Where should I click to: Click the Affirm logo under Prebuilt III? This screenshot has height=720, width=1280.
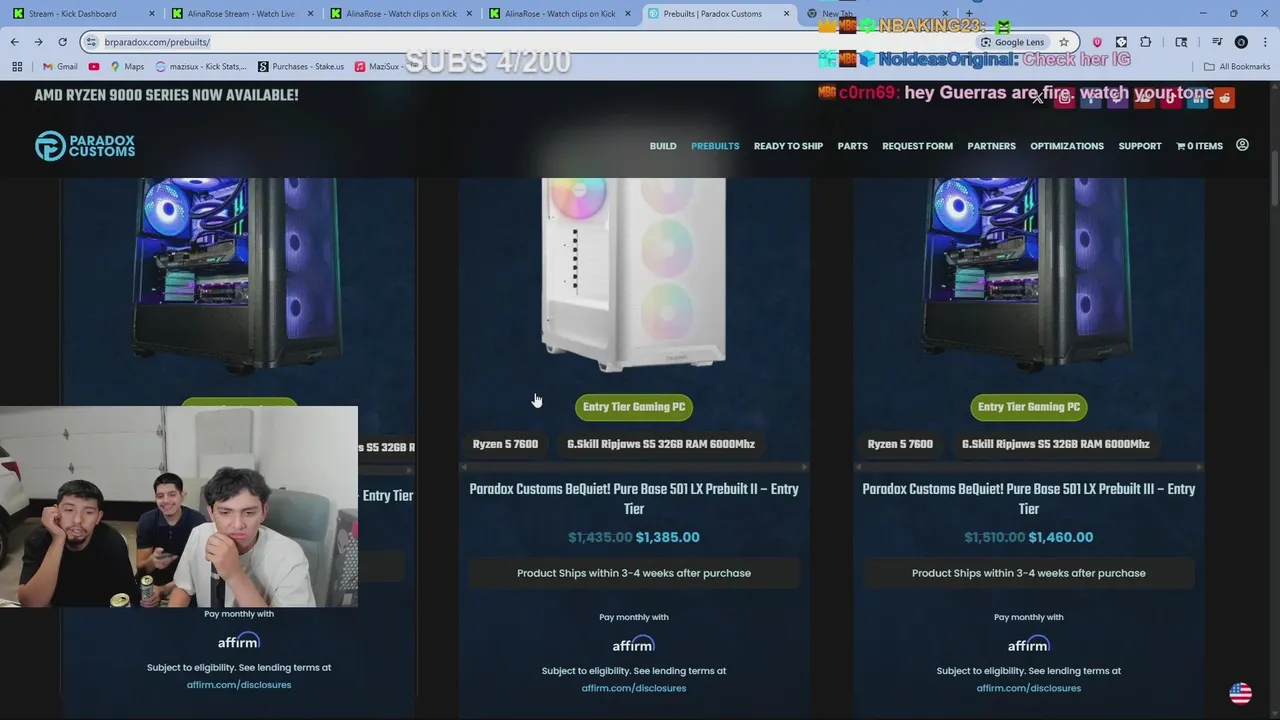click(x=1029, y=644)
